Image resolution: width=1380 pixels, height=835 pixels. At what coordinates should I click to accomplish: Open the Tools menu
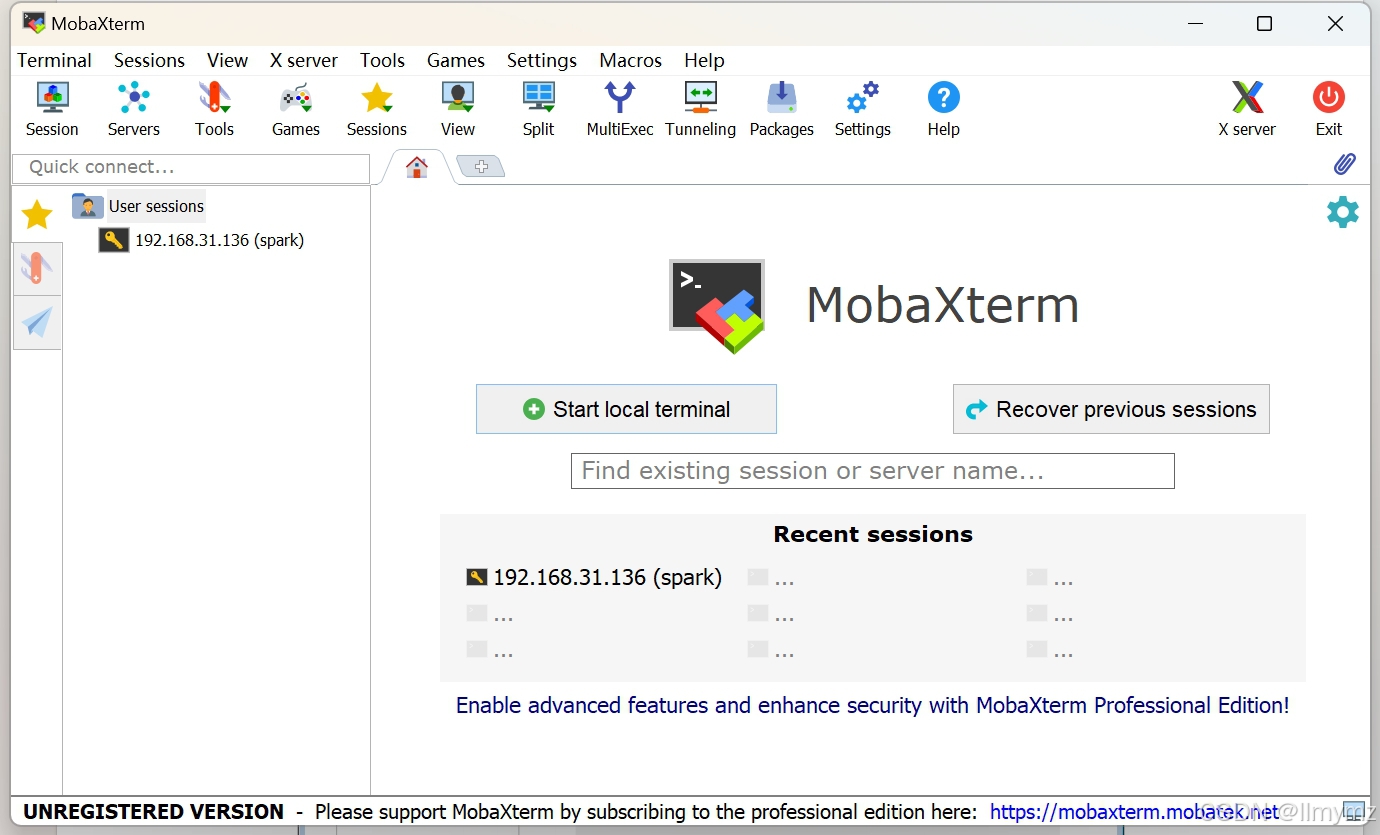(382, 60)
